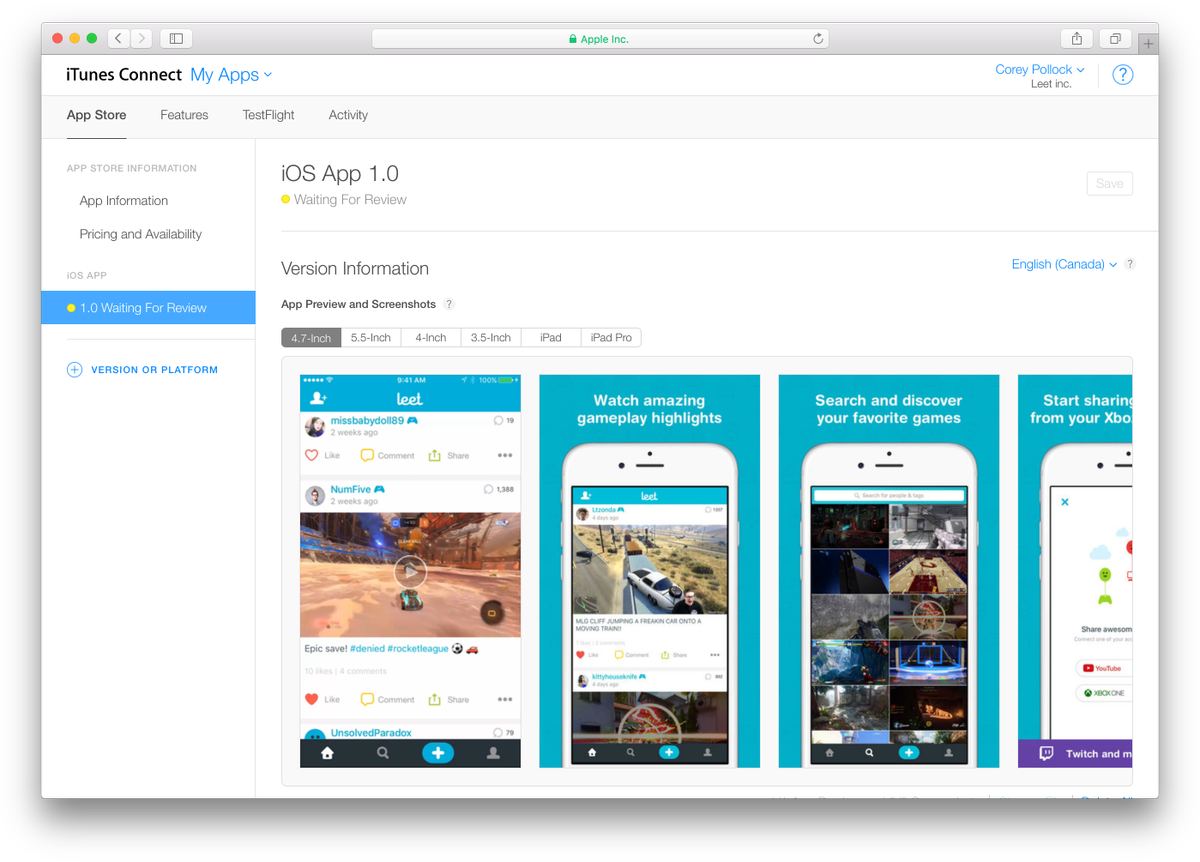Show all tabs overview button

[1115, 38]
